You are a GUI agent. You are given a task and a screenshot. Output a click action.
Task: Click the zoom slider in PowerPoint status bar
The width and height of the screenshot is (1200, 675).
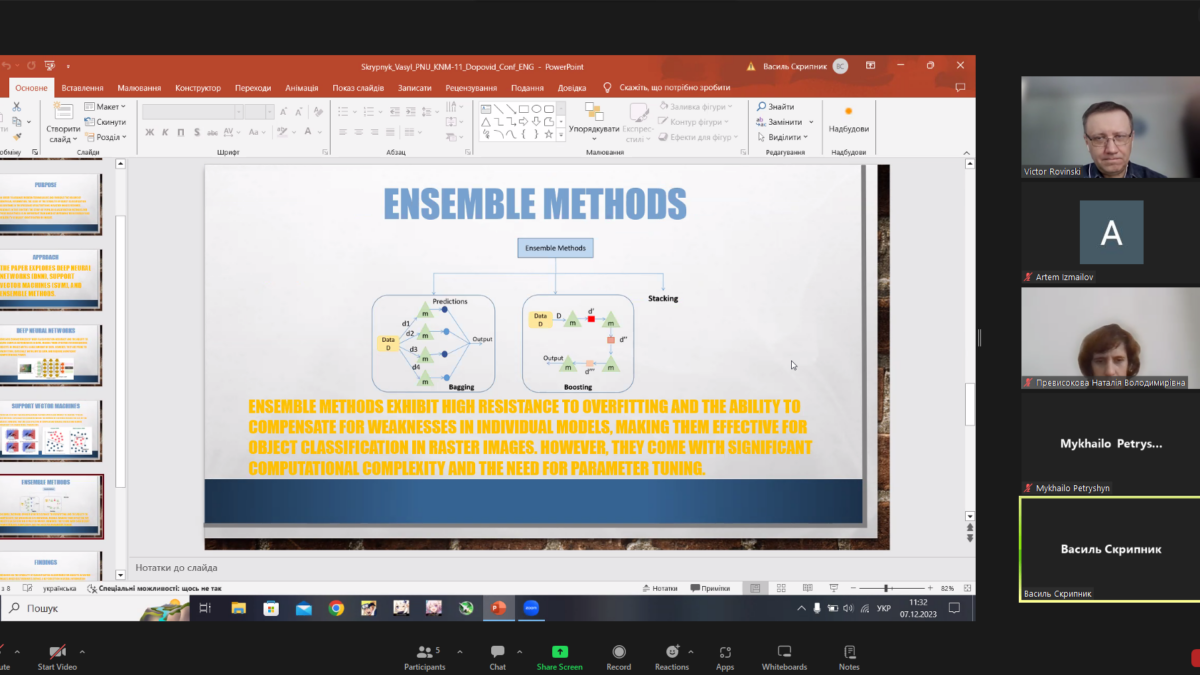pyautogui.click(x=887, y=589)
